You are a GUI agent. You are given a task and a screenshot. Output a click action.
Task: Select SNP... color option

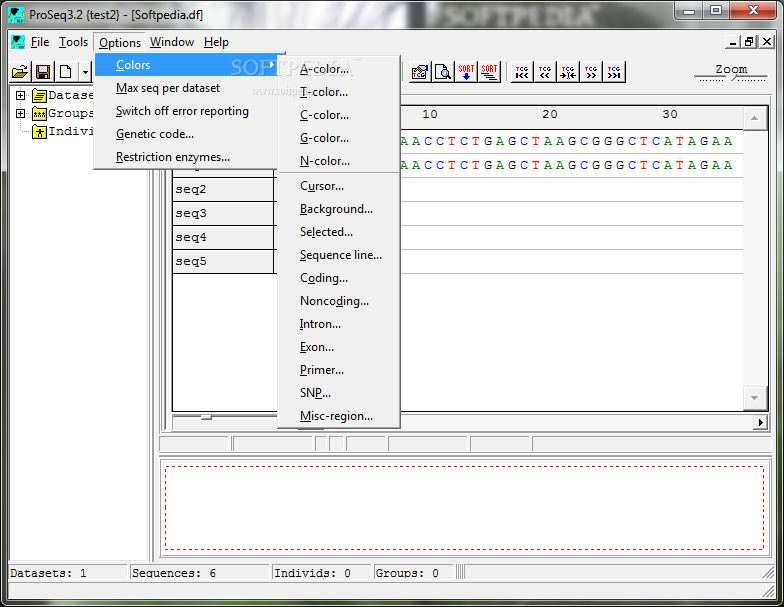pyautogui.click(x=339, y=393)
